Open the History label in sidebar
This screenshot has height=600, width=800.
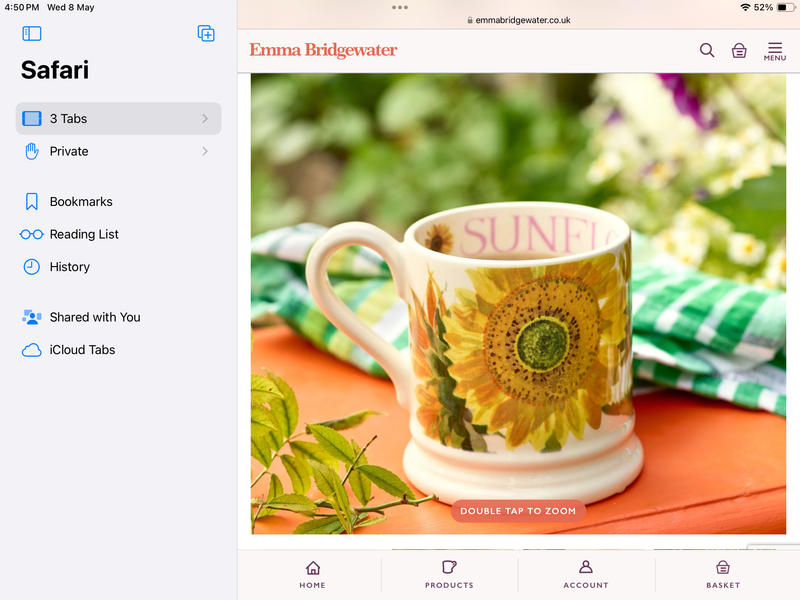click(x=69, y=267)
